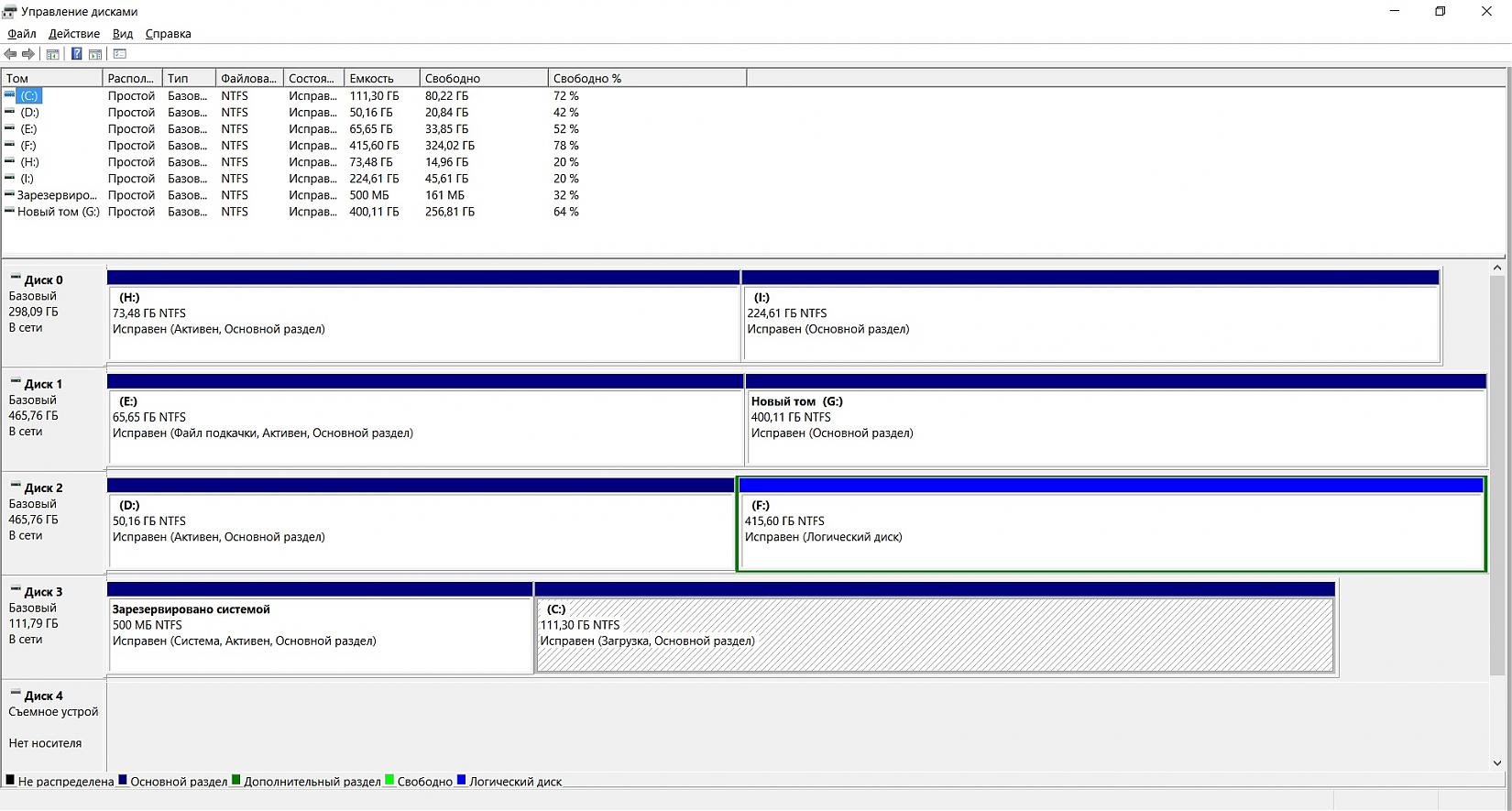Viewport: 1512px width, 811px height.
Task: Click the vertical scrollbar thumb in disk pane
Action: (x=1497, y=476)
